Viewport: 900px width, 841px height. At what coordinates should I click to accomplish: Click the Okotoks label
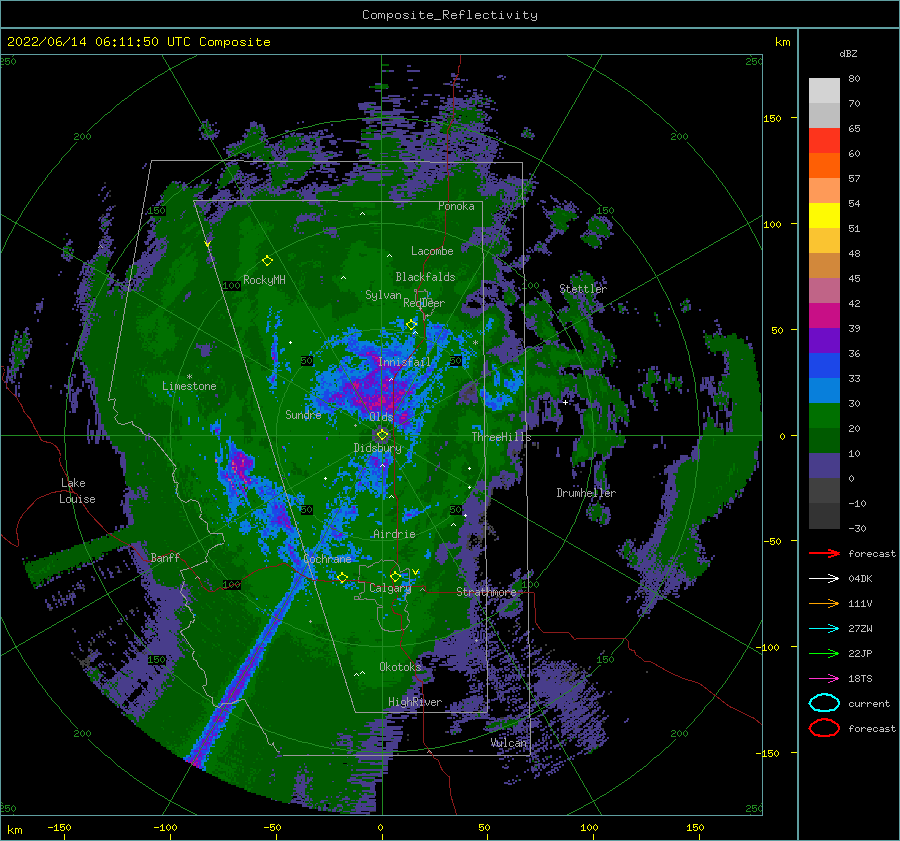point(400,666)
